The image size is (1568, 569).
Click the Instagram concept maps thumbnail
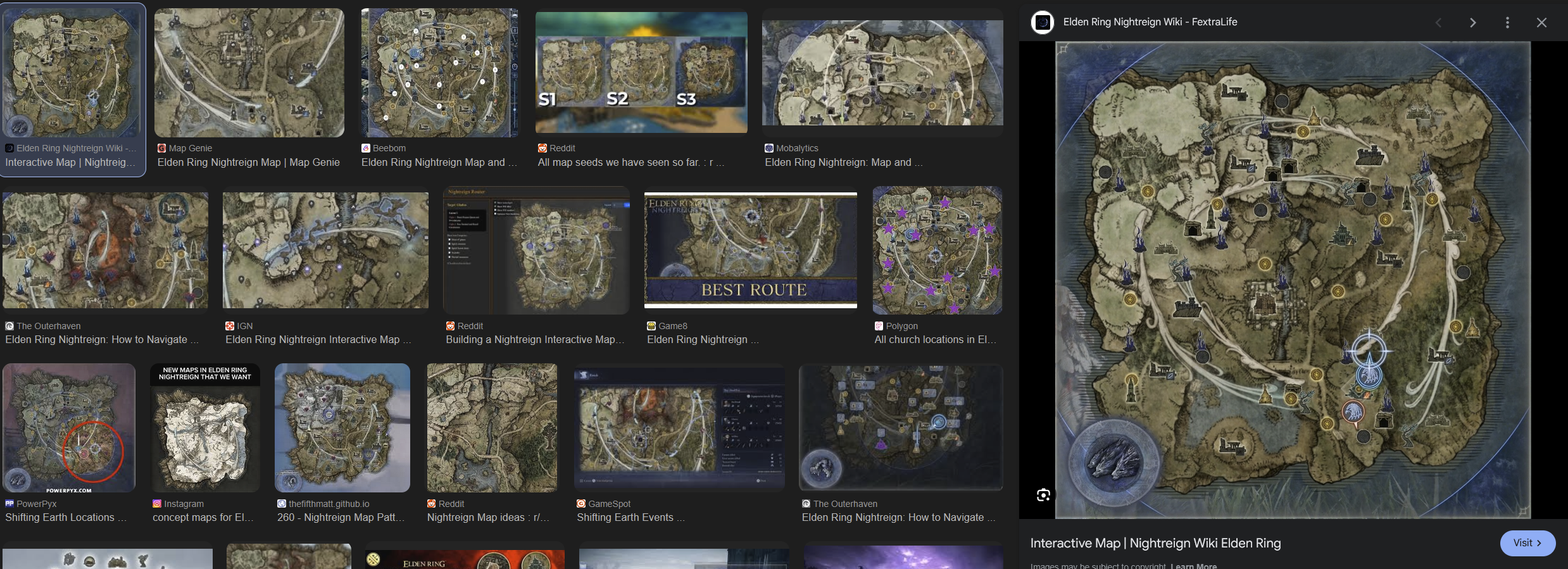click(x=205, y=428)
